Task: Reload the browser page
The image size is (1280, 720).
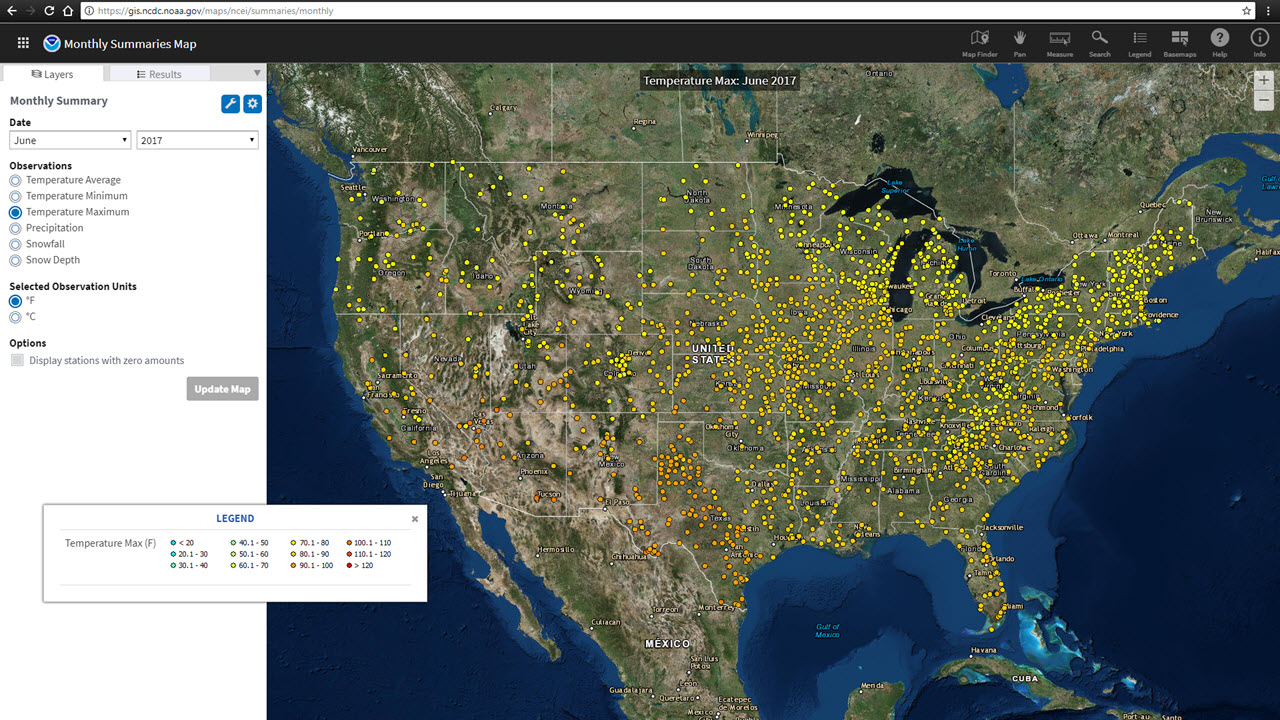Action: pyautogui.click(x=49, y=11)
